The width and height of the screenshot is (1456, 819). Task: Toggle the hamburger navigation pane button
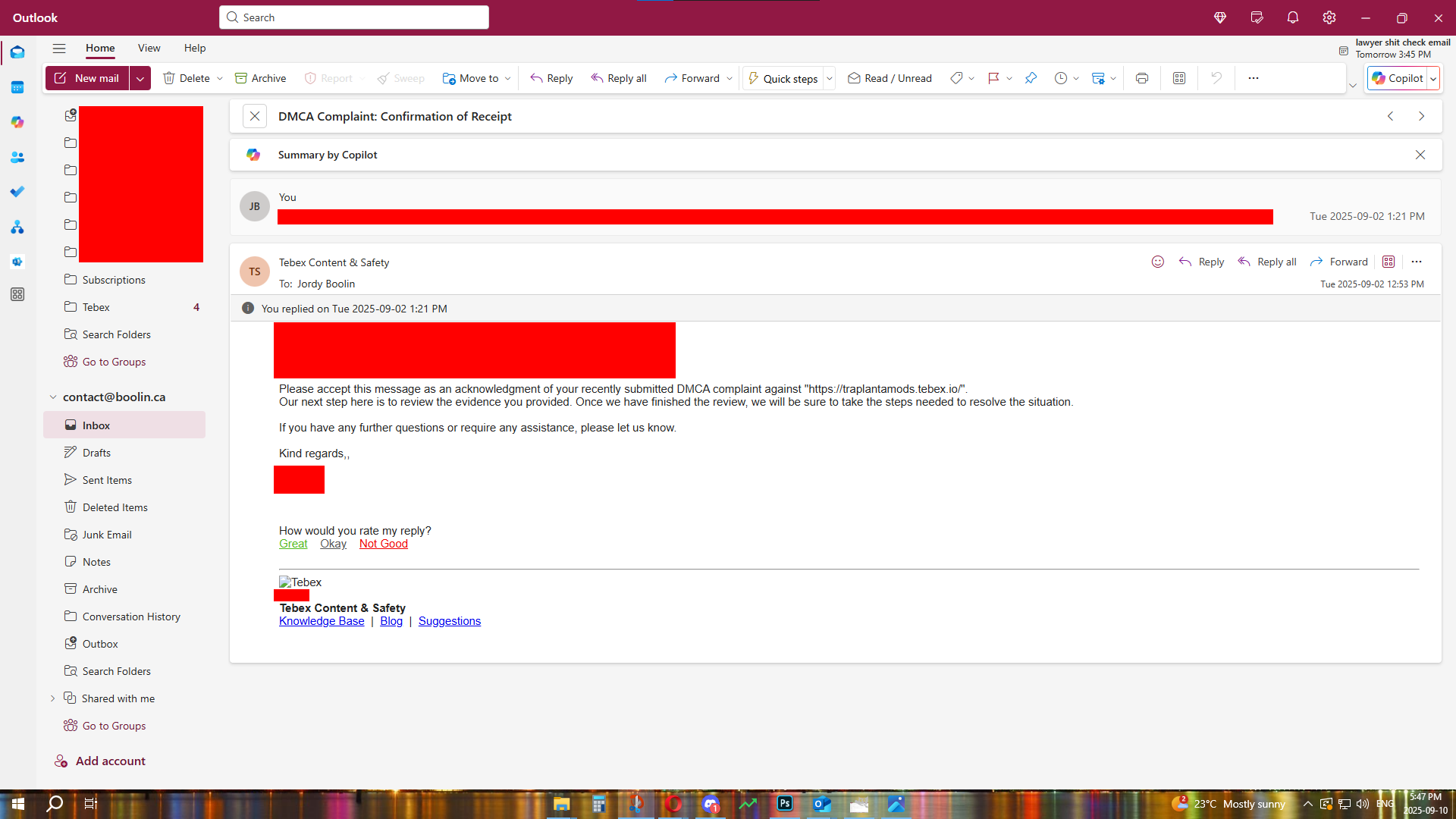click(x=59, y=48)
